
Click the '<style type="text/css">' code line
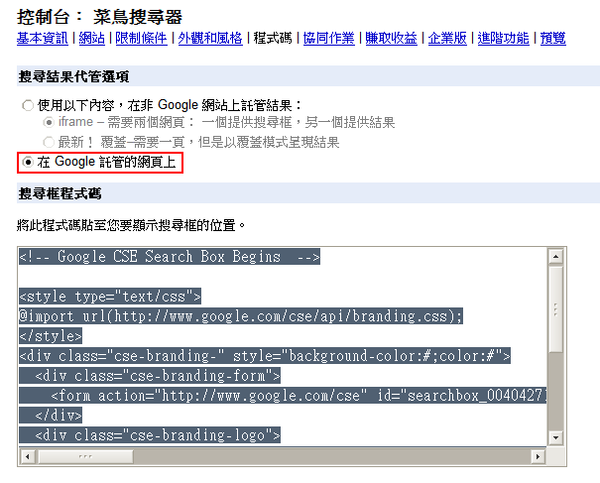click(110, 296)
